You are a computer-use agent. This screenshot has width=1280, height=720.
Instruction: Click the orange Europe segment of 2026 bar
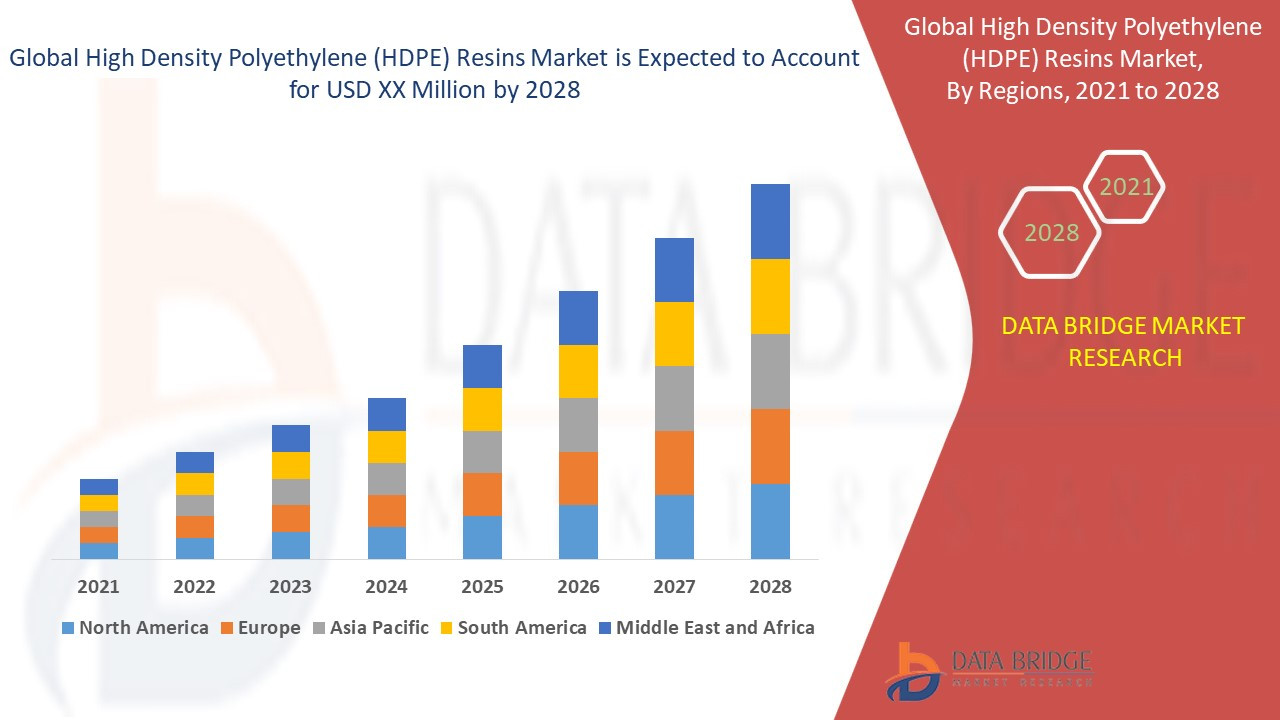coord(578,478)
